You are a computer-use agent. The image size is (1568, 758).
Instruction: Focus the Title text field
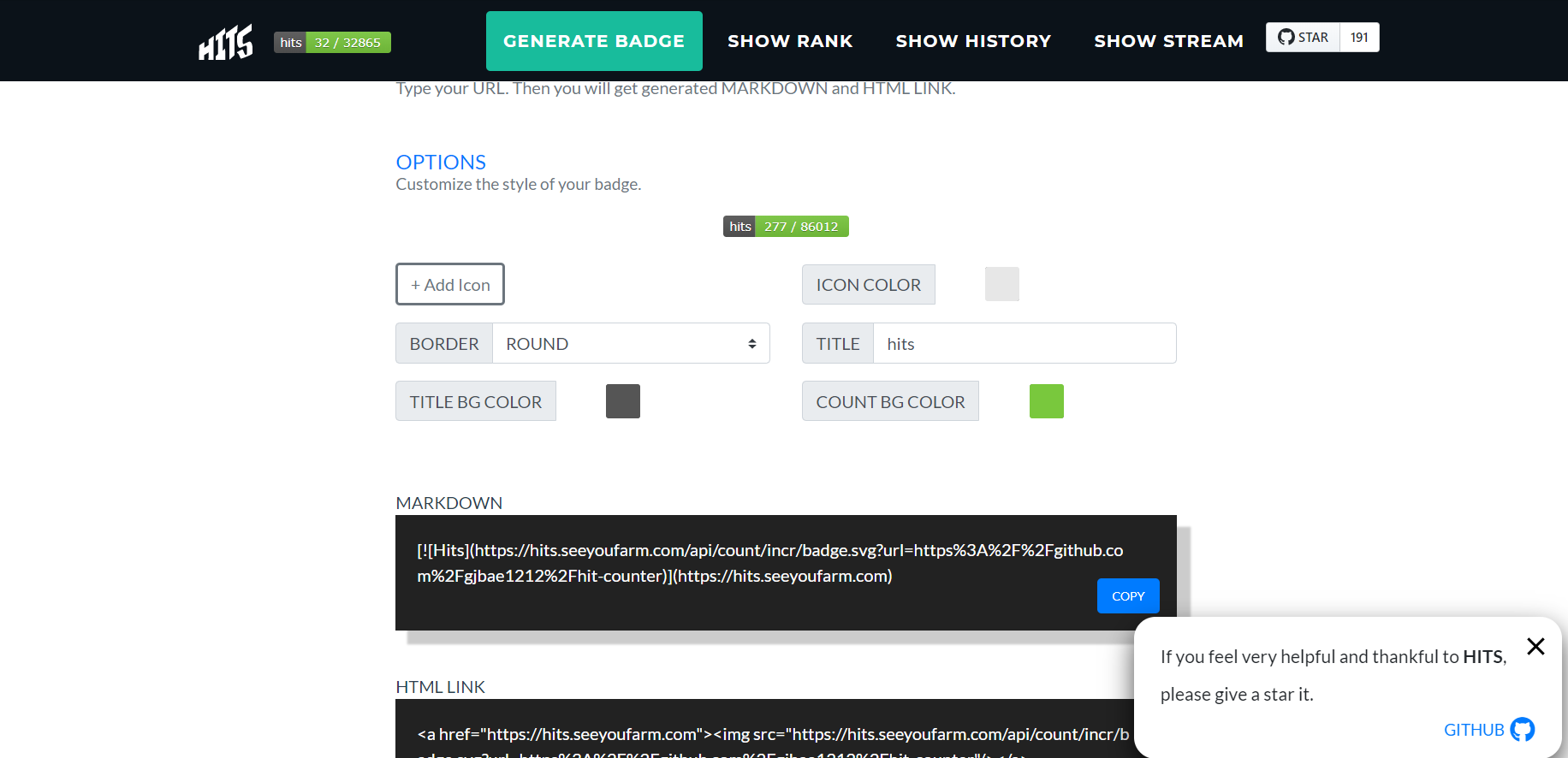coord(1025,343)
